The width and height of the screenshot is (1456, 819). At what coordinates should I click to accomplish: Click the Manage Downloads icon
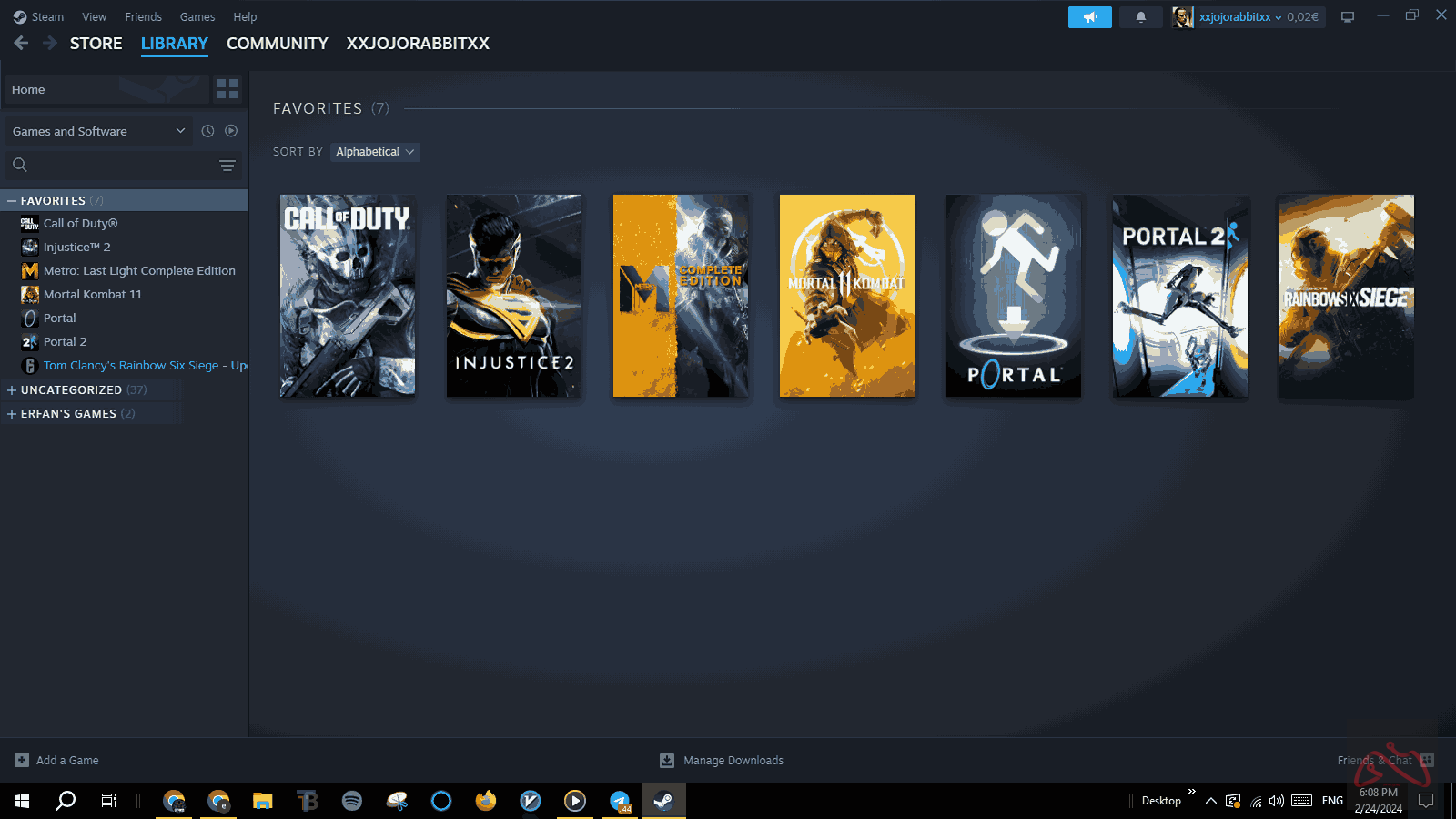[667, 761]
